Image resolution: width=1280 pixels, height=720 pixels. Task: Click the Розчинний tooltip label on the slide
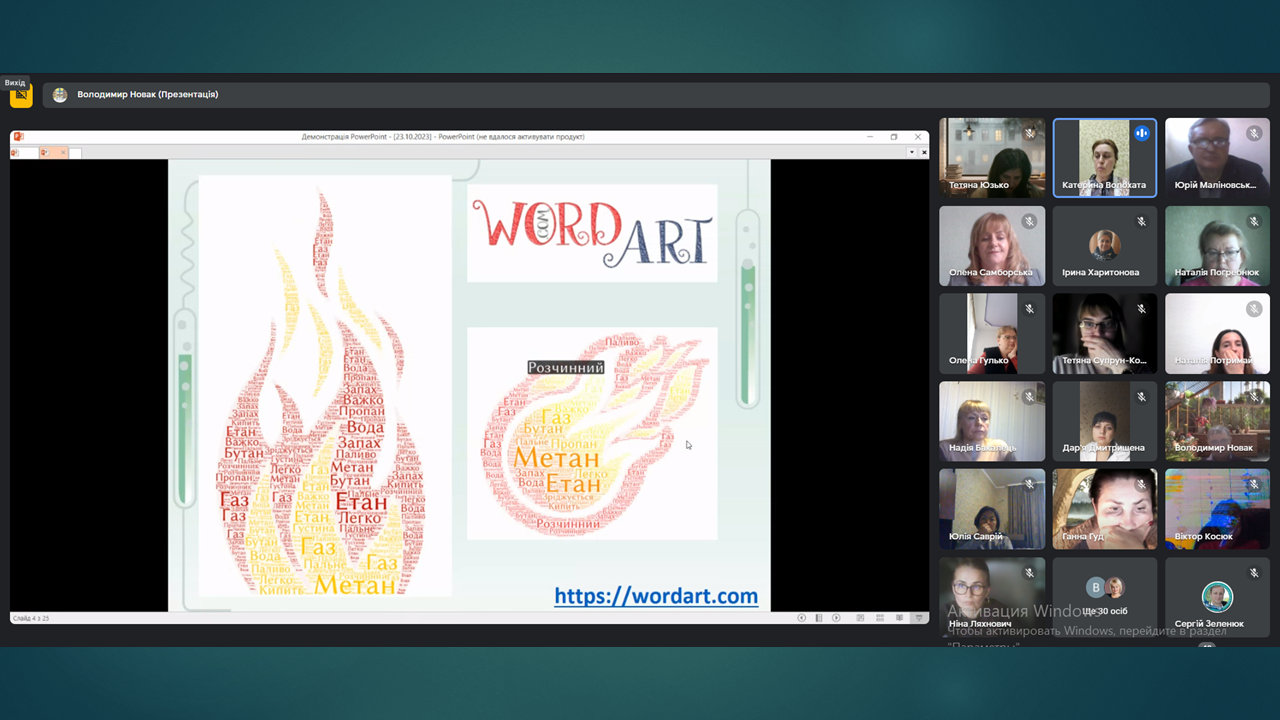coord(566,367)
